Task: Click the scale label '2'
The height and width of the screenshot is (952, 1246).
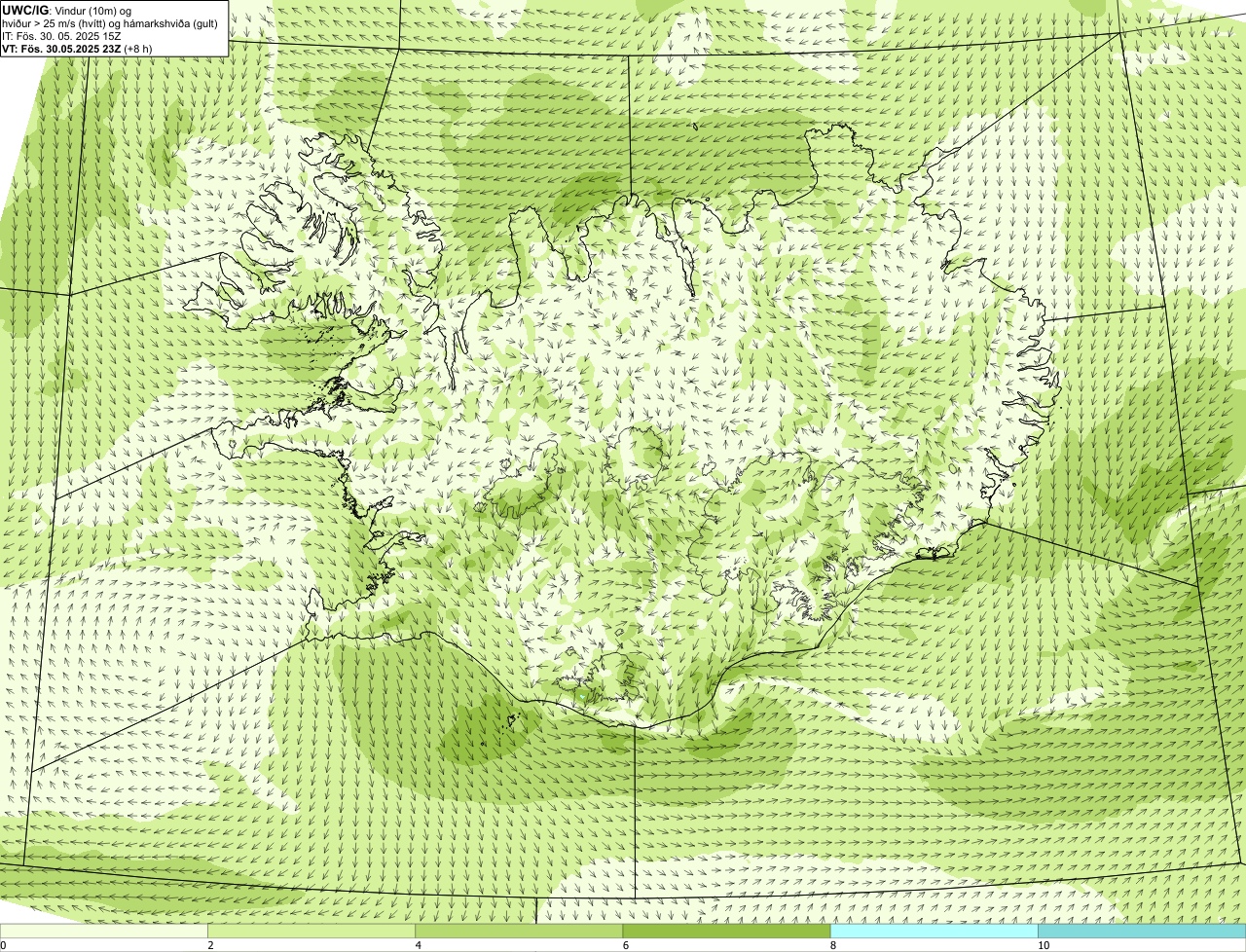Action: (x=210, y=945)
